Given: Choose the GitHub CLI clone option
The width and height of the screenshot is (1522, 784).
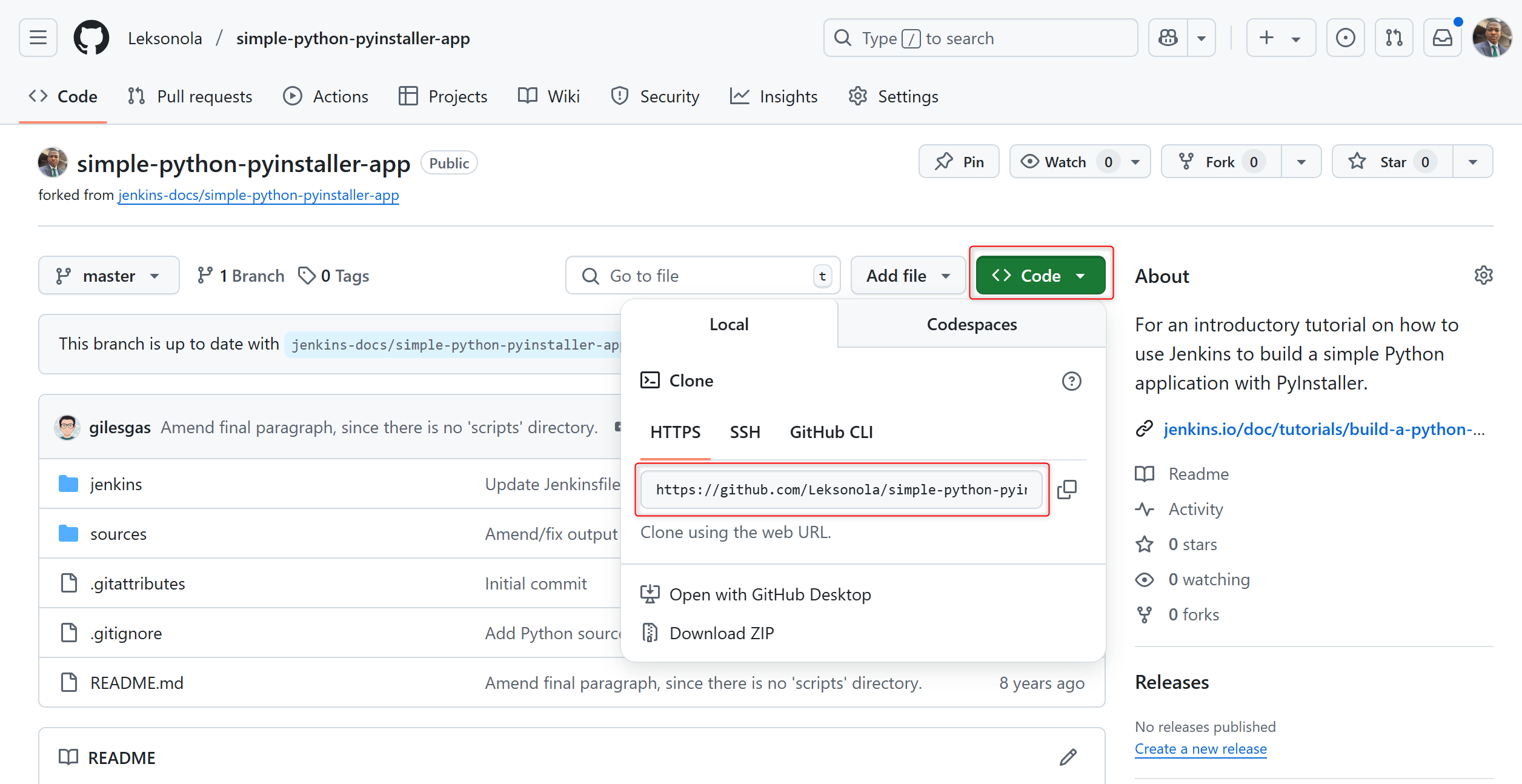Looking at the screenshot, I should point(831,432).
